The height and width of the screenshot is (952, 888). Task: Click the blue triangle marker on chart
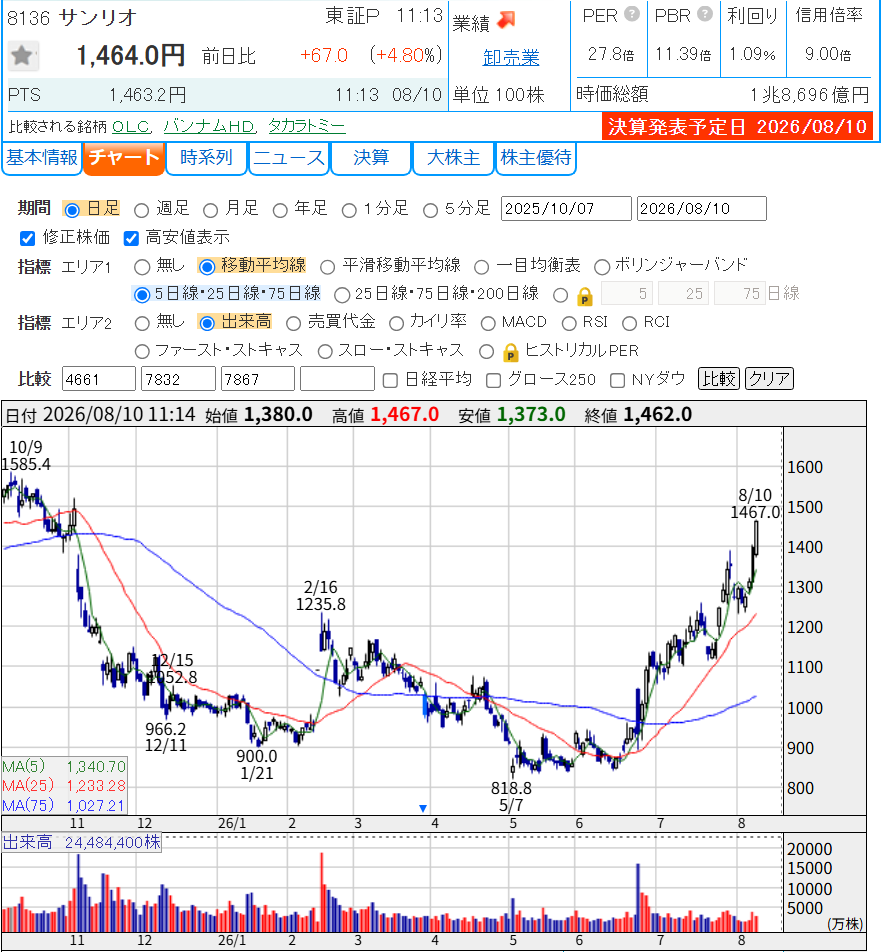point(423,808)
